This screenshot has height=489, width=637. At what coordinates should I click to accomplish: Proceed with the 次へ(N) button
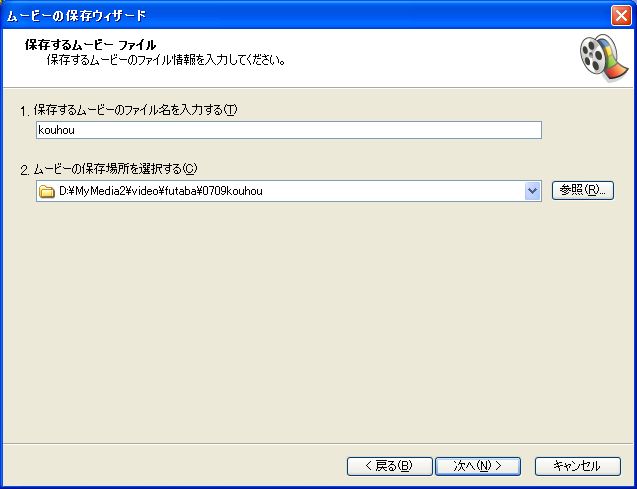tap(478, 466)
